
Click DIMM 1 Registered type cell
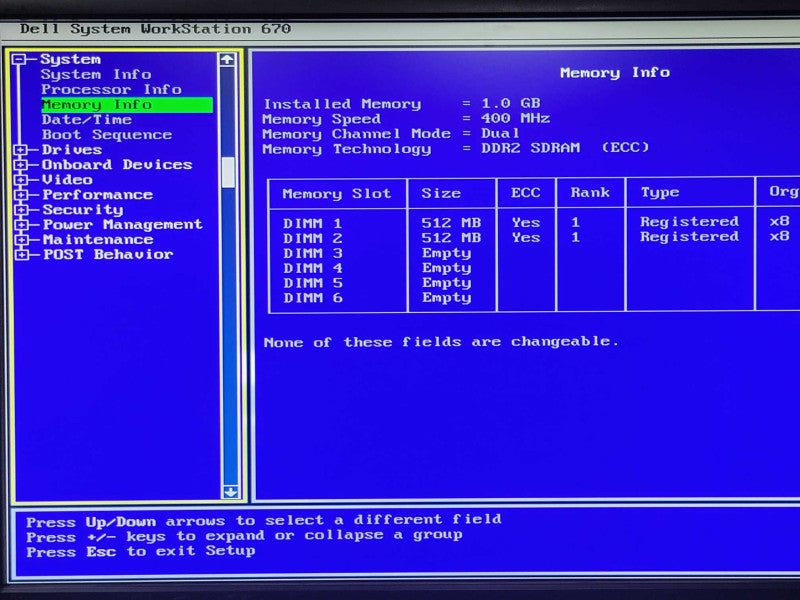pos(689,222)
